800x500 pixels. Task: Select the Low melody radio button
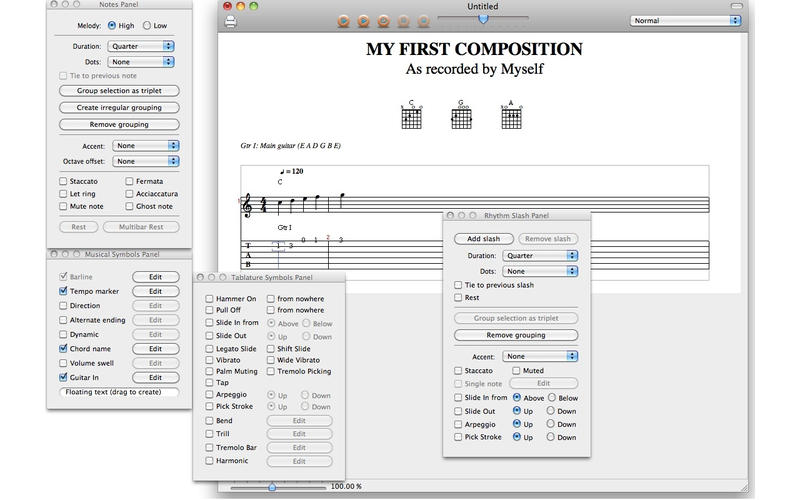(147, 25)
